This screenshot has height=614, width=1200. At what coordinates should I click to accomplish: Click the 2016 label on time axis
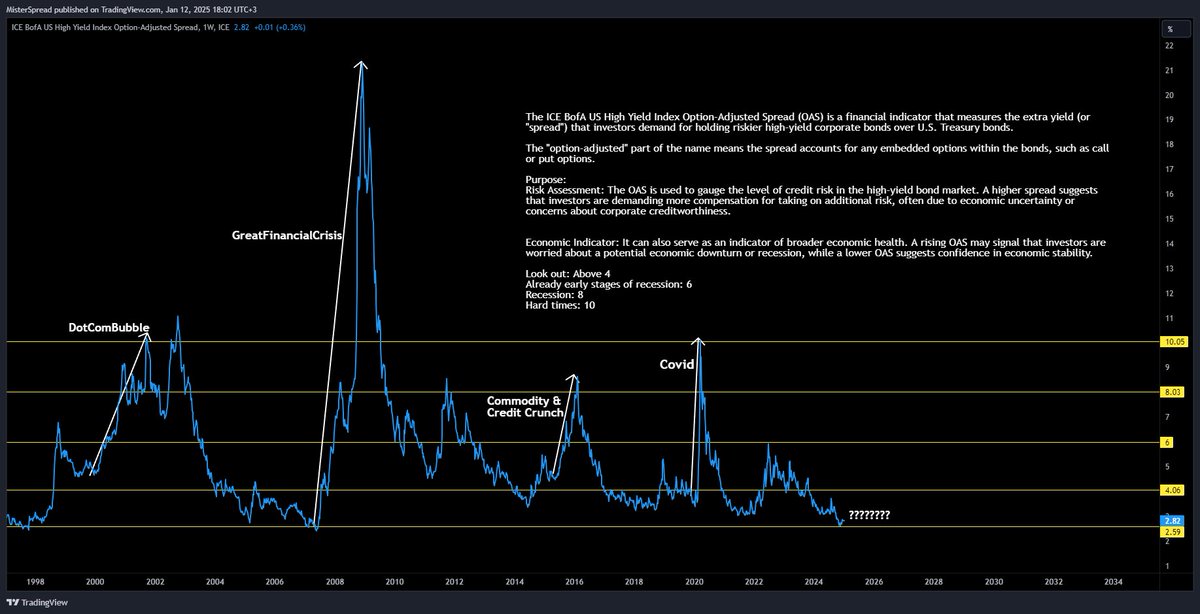click(575, 580)
